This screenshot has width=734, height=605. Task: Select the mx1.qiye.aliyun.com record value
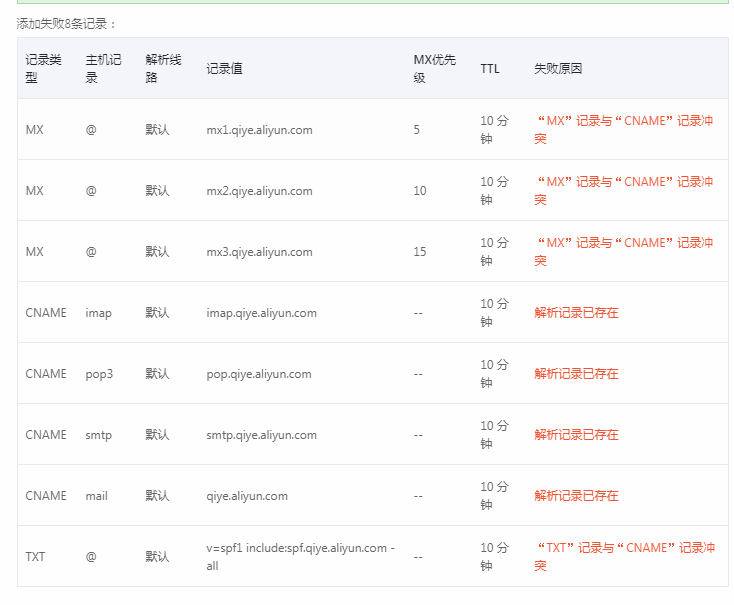click(259, 130)
